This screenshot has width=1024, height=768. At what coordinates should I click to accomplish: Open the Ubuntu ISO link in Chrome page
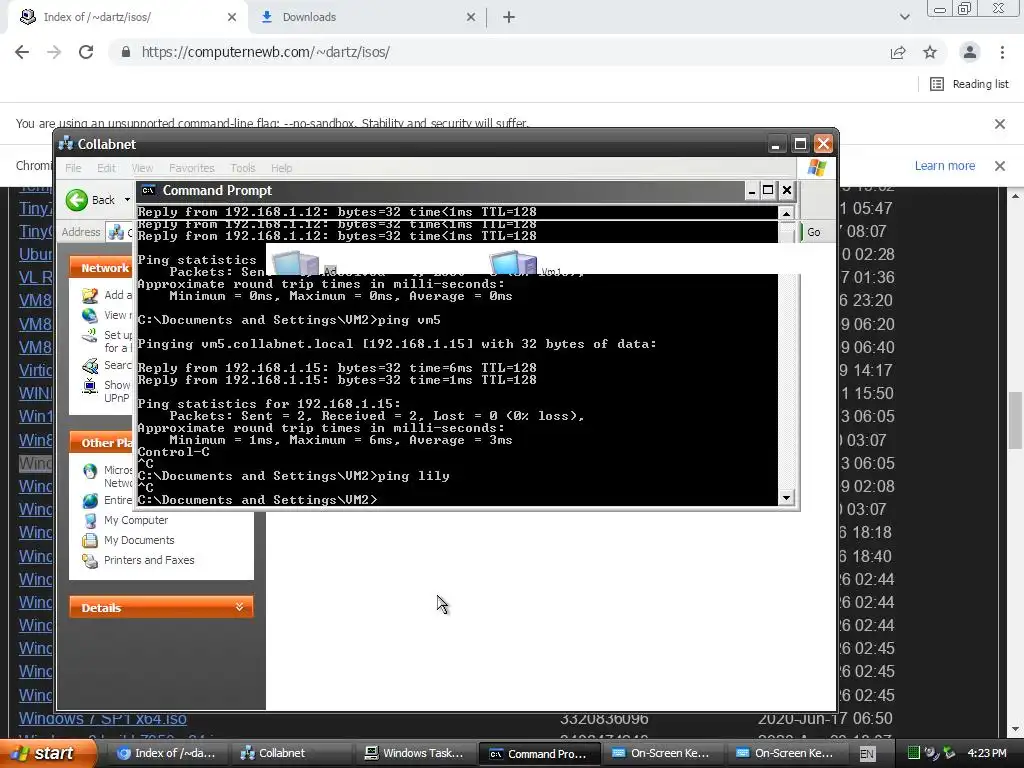36,254
